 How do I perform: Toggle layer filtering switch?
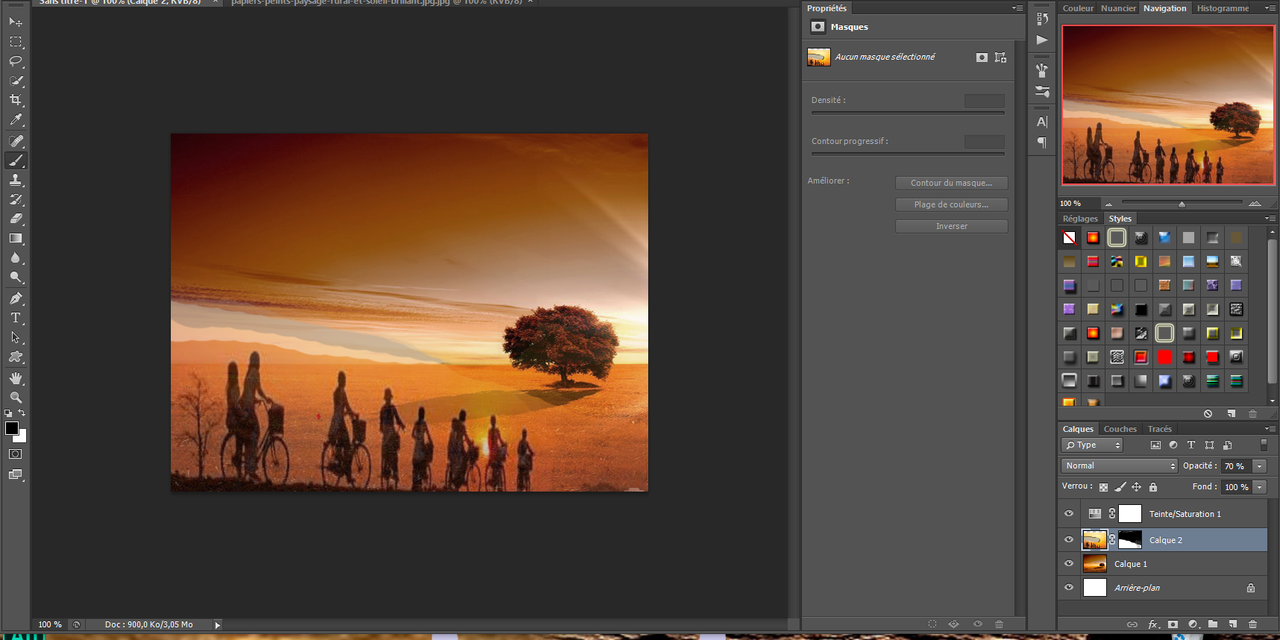point(1264,445)
